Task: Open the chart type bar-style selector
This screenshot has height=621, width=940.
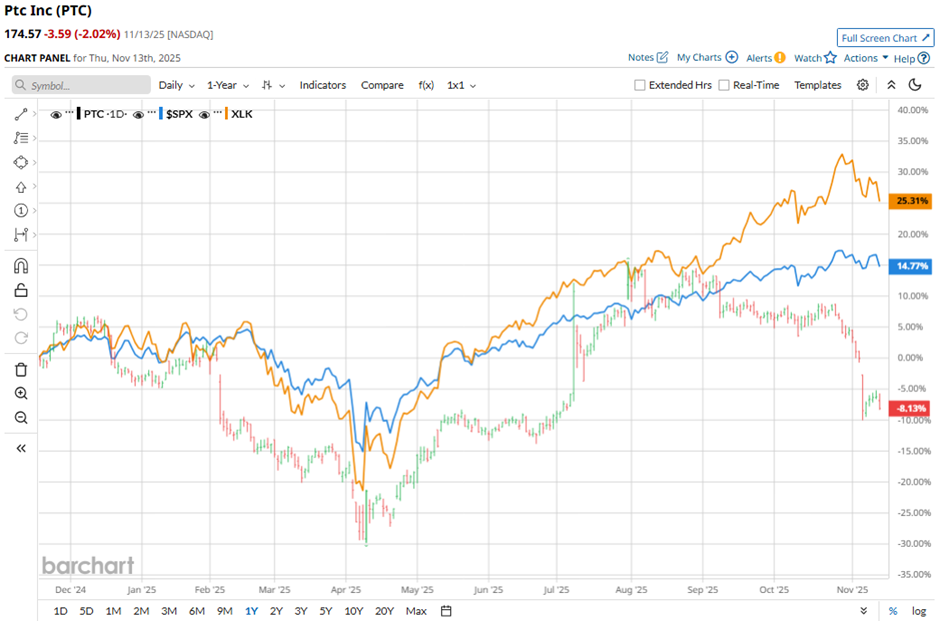Action: (273, 85)
